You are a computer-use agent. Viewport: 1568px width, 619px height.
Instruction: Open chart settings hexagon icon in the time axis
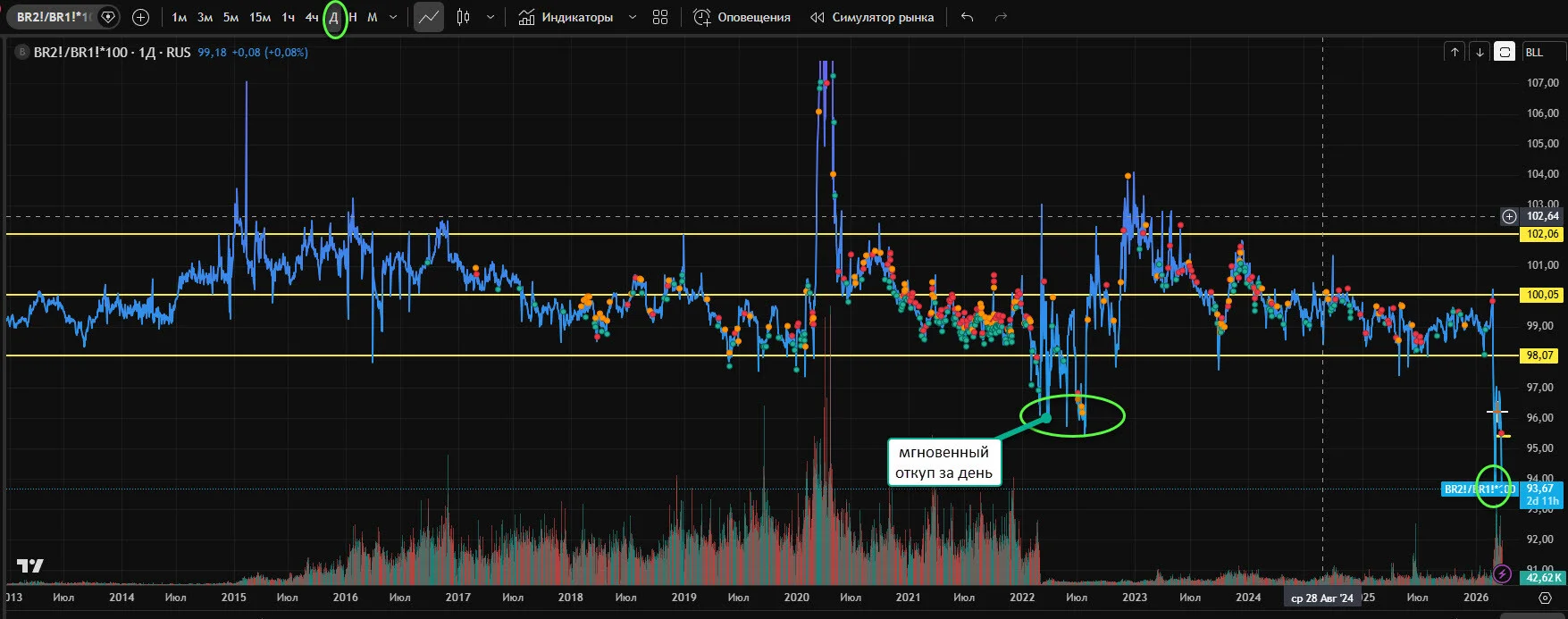(x=1545, y=598)
